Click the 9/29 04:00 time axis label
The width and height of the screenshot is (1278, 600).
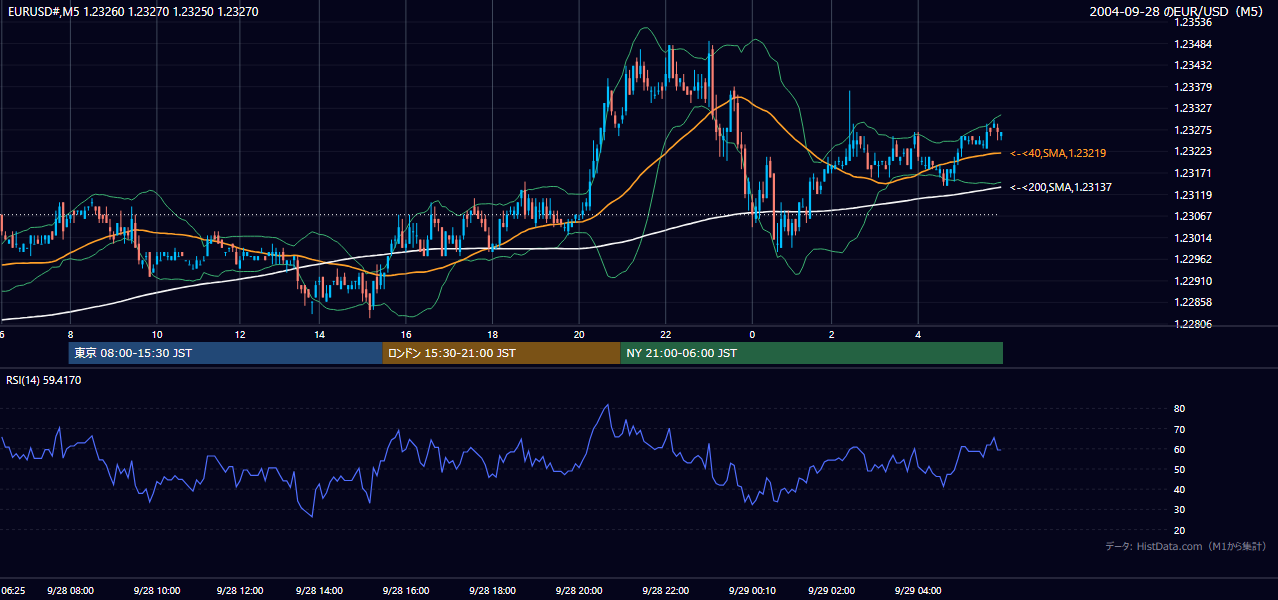(918, 591)
